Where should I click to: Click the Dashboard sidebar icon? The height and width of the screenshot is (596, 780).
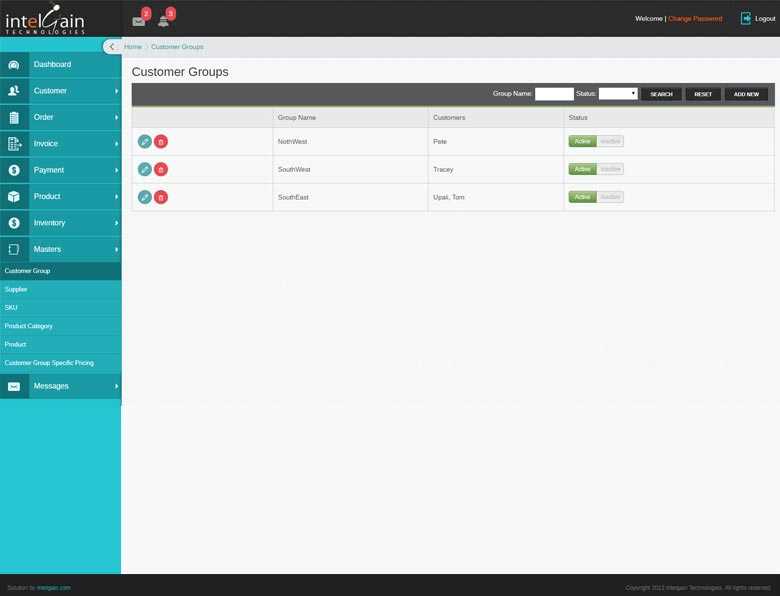[14, 65]
